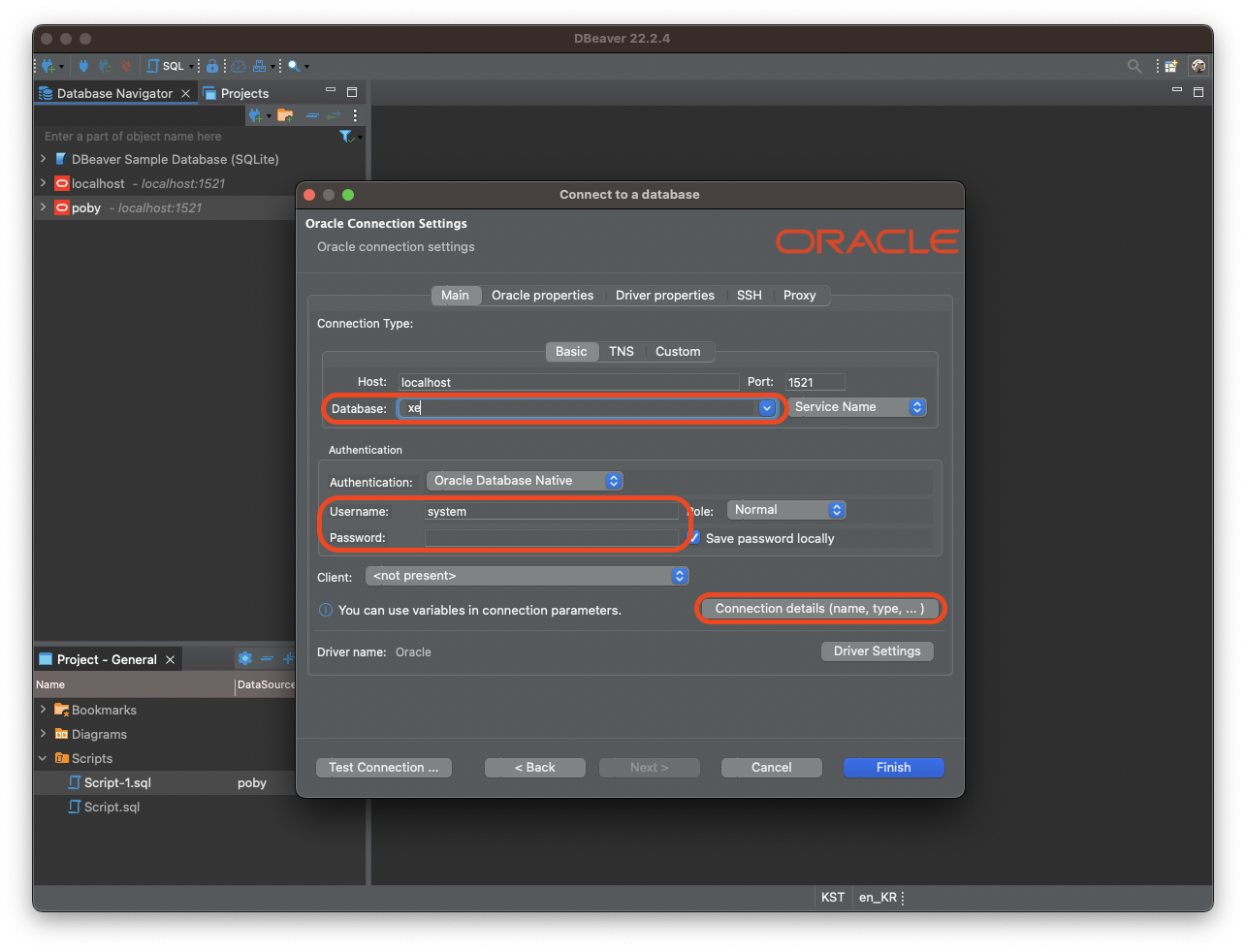The height and width of the screenshot is (952, 1246).
Task: Click the blue magnifier search icon in toolbar
Action: coord(294,66)
